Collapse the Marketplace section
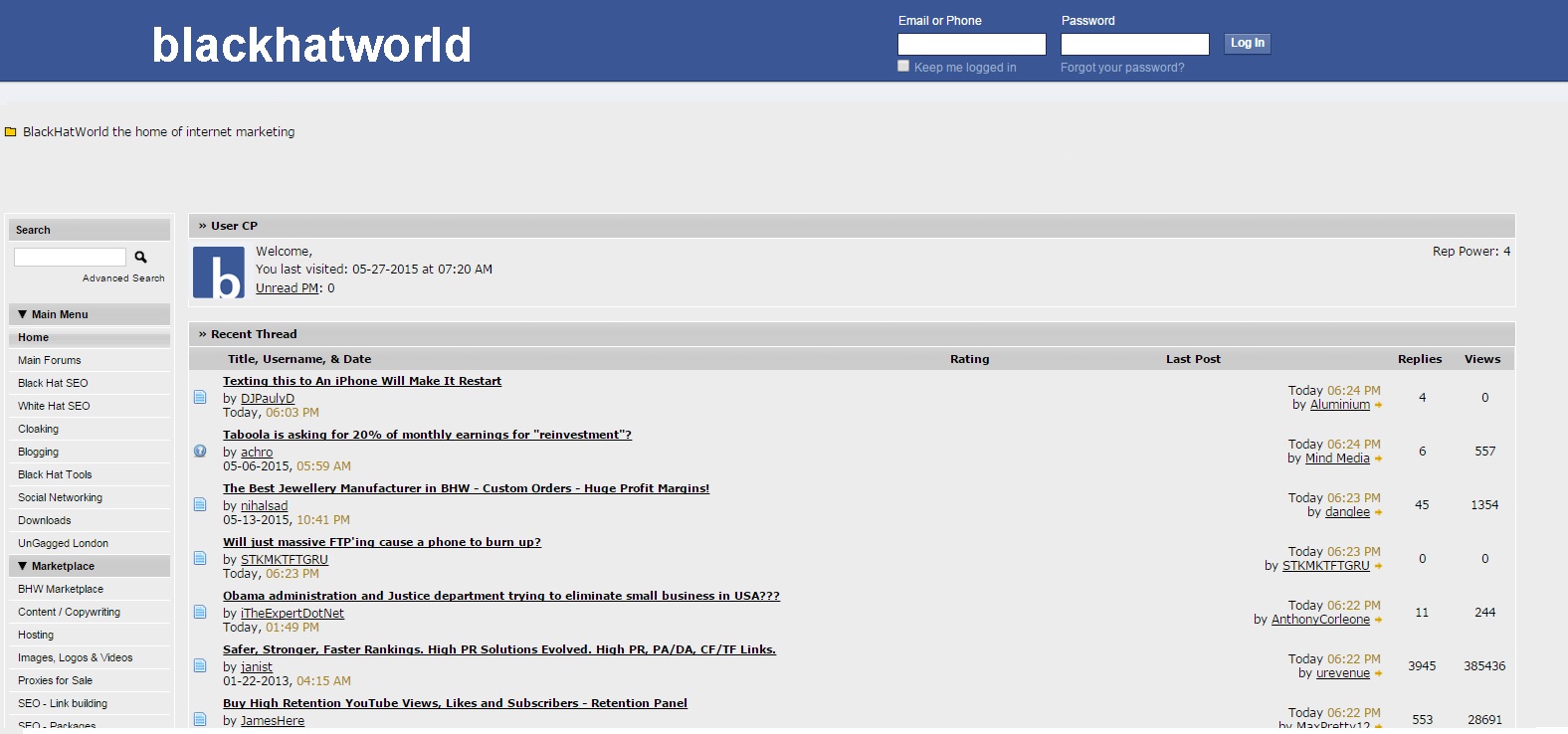Image resolution: width=1568 pixels, height=734 pixels. coord(23,566)
